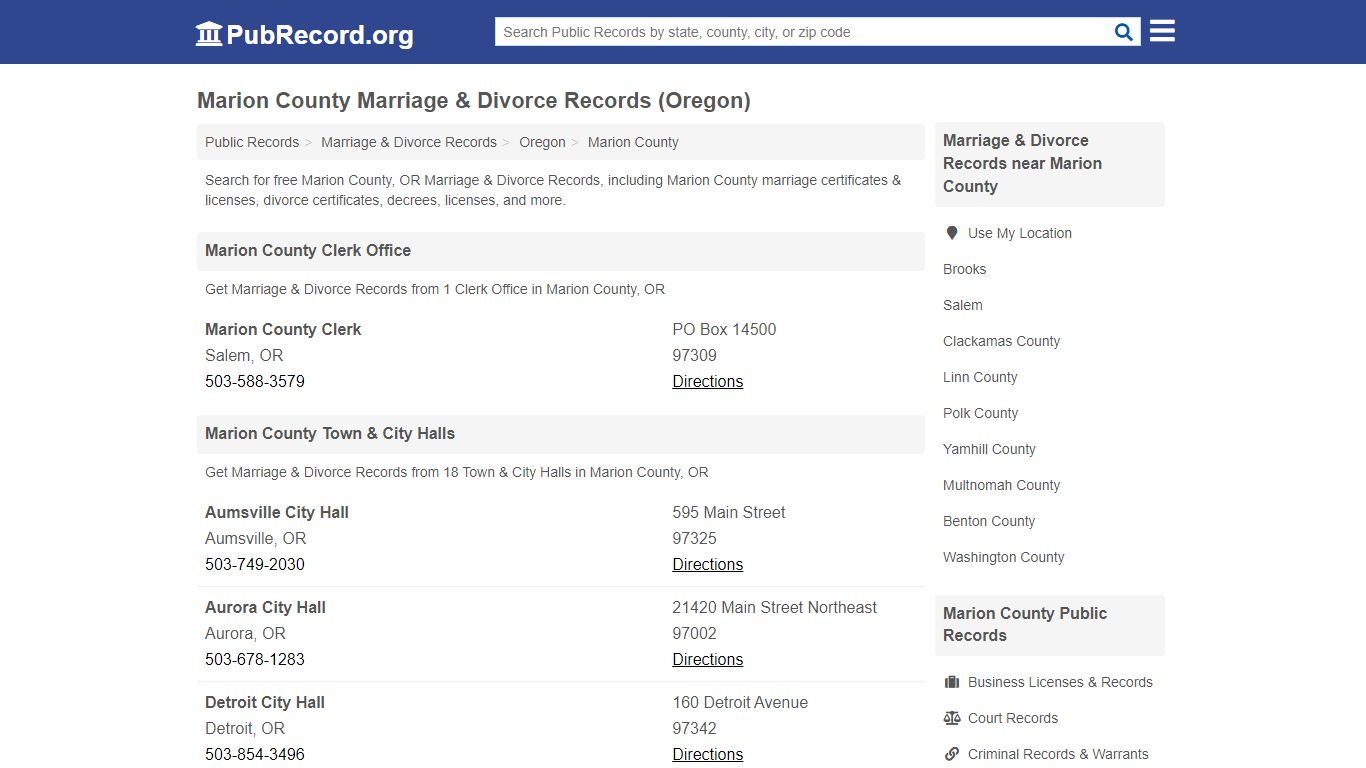Select zip code 97309
1366x768 pixels.
coord(695,355)
